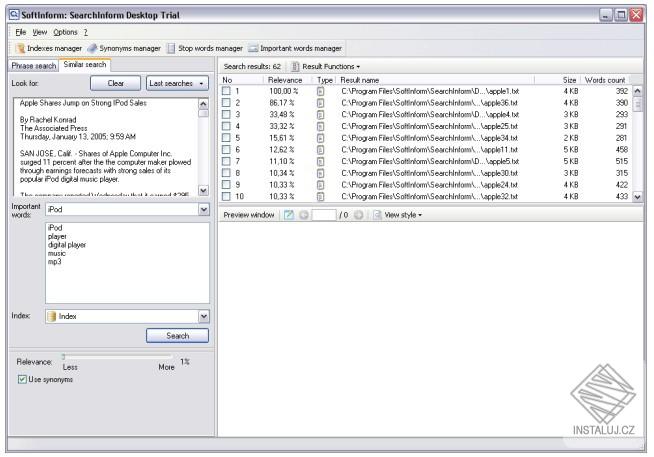Click scroll down arrow in Look for box
This screenshot has height=457, width=654.
[203, 191]
